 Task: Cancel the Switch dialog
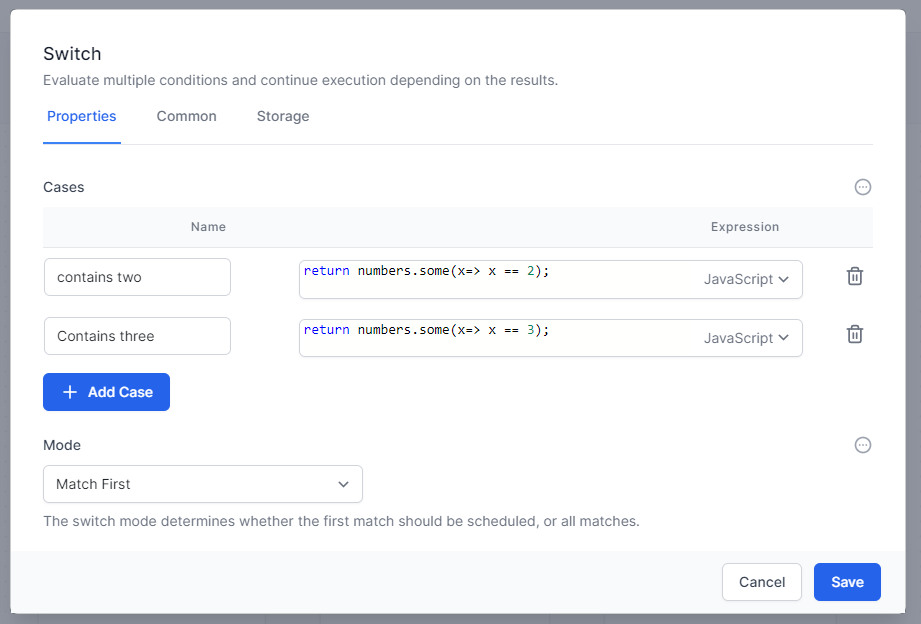pyautogui.click(x=762, y=582)
